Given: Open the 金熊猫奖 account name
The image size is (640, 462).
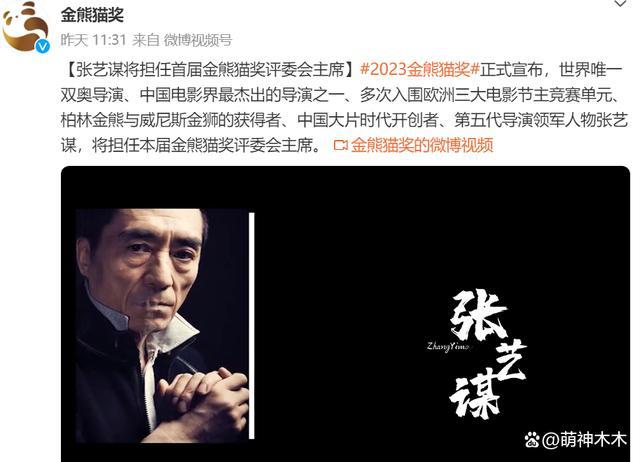Looking at the screenshot, I should click(x=92, y=16).
